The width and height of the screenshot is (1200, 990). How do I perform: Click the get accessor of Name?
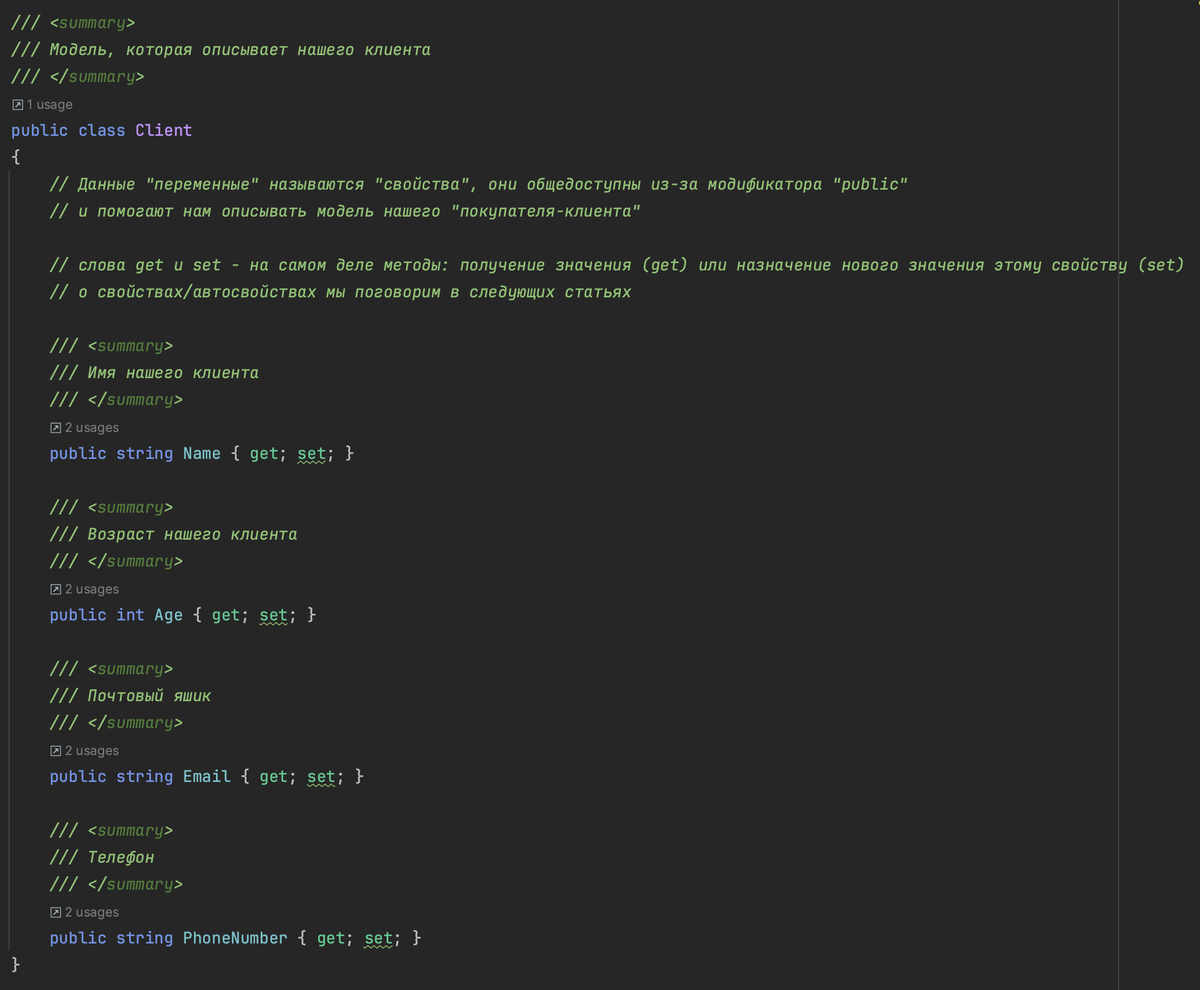coord(264,454)
